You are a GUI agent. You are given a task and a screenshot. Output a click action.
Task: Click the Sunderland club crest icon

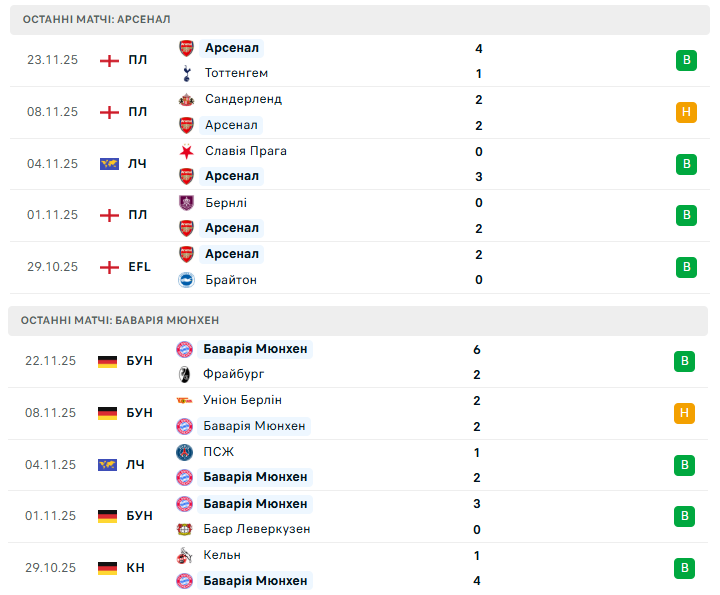(186, 99)
